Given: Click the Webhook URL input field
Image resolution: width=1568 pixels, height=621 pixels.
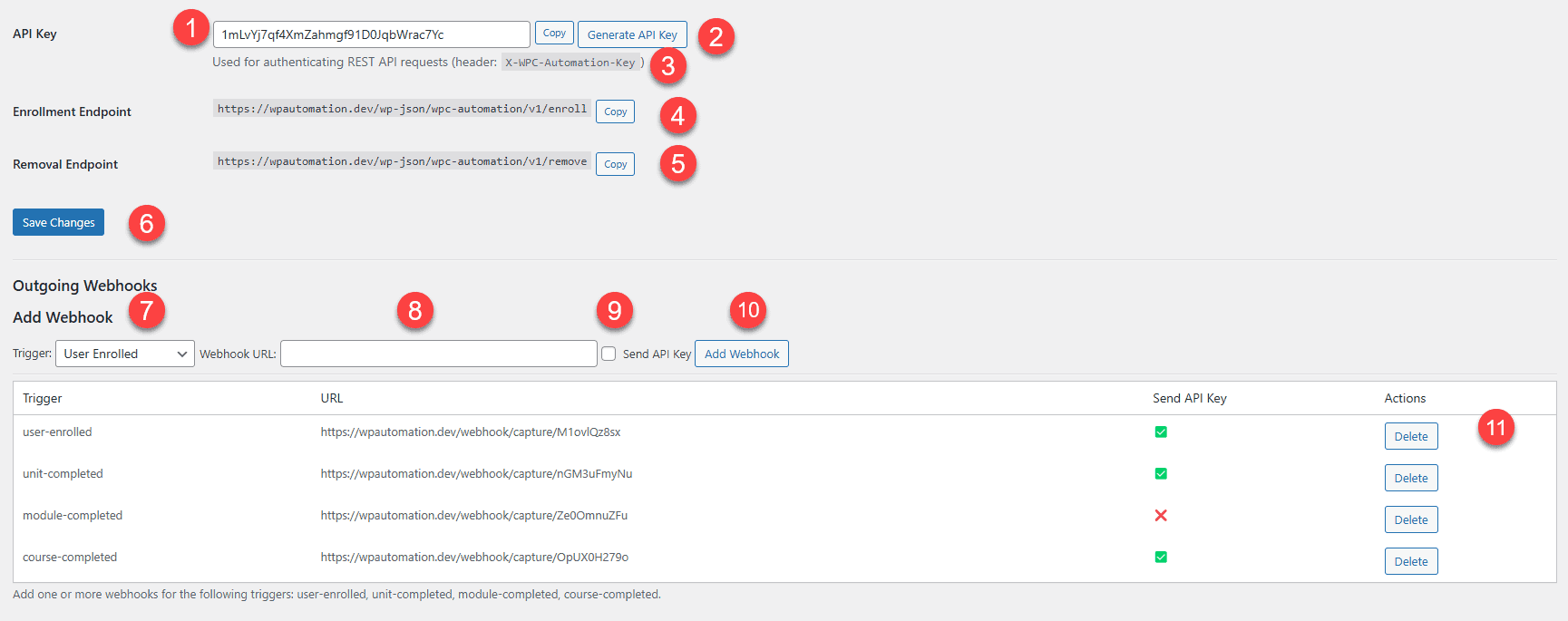Looking at the screenshot, I should [x=438, y=354].
